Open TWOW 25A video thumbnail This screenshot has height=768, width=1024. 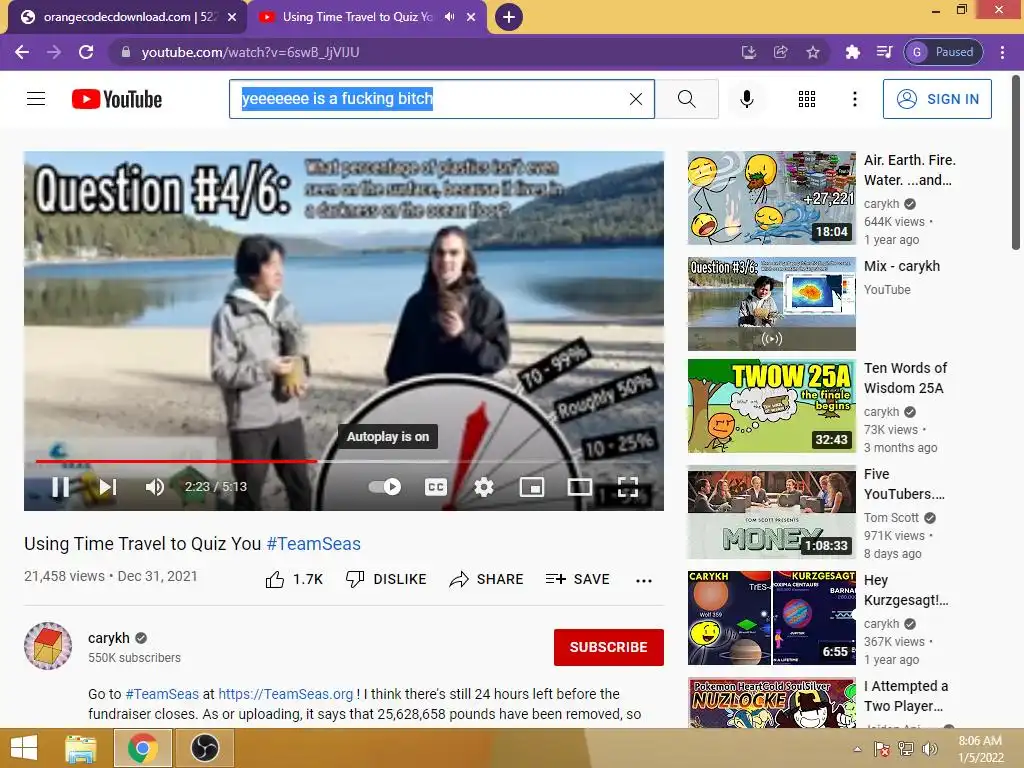771,406
